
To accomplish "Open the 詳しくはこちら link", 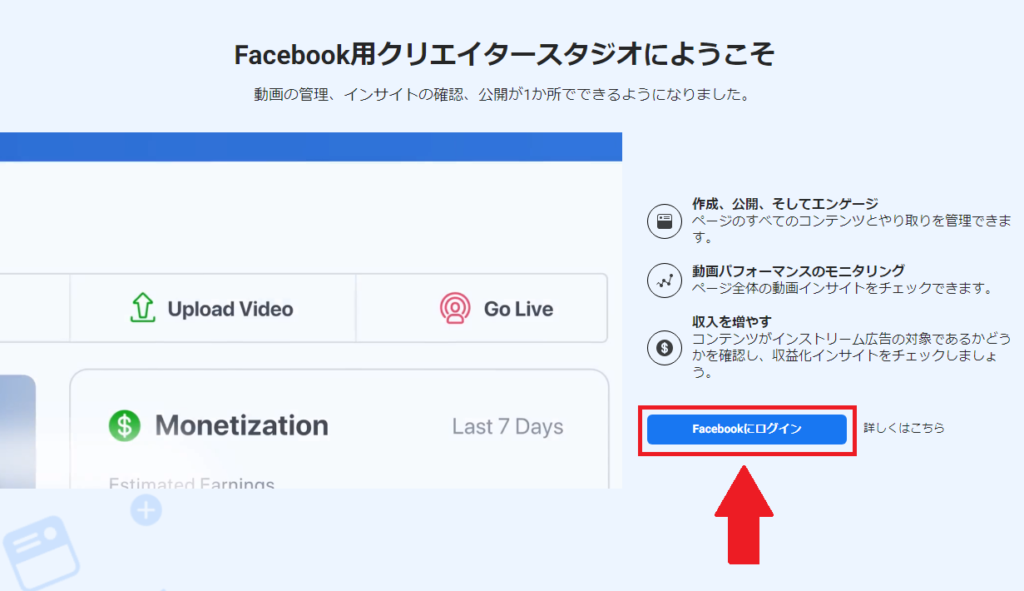I will (904, 428).
